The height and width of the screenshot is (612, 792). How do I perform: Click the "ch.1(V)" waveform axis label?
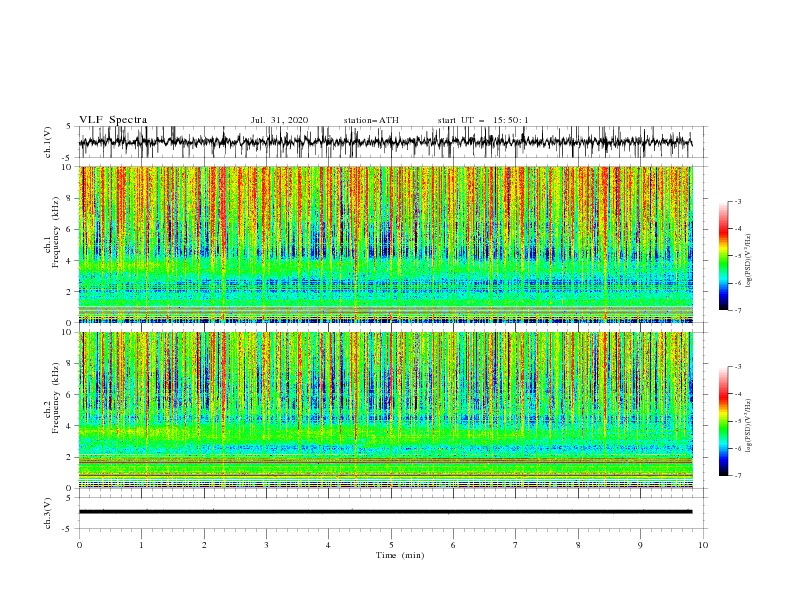pyautogui.click(x=48, y=142)
